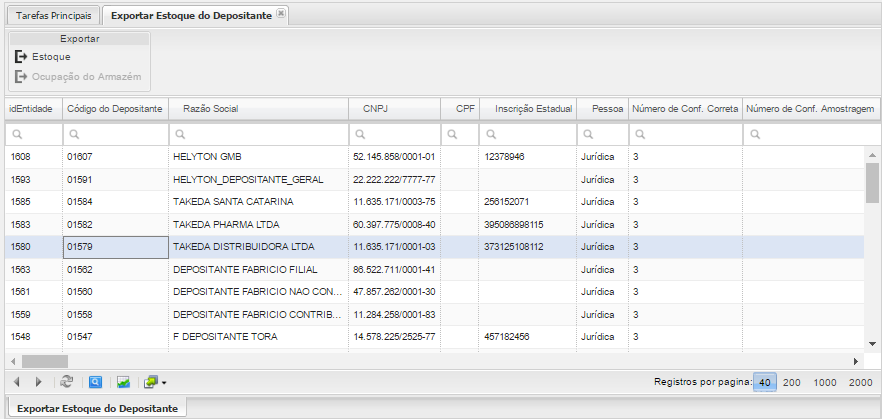Click the chart image icon in footer

tap(123, 382)
